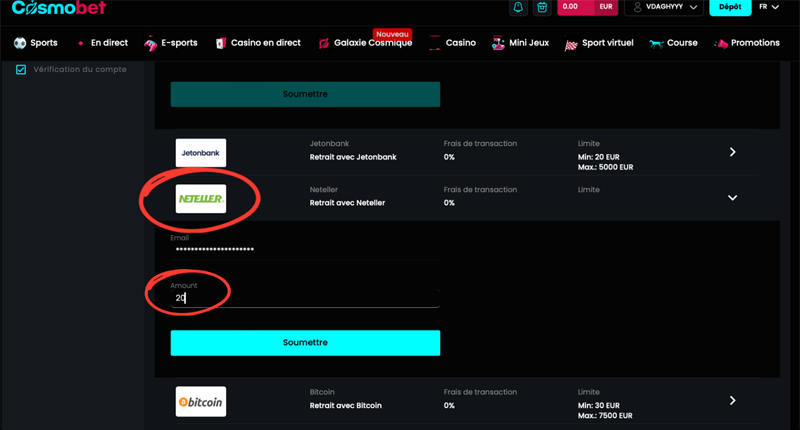The image size is (800, 430).
Task: Click the Bitcoin logo
Action: pos(201,401)
